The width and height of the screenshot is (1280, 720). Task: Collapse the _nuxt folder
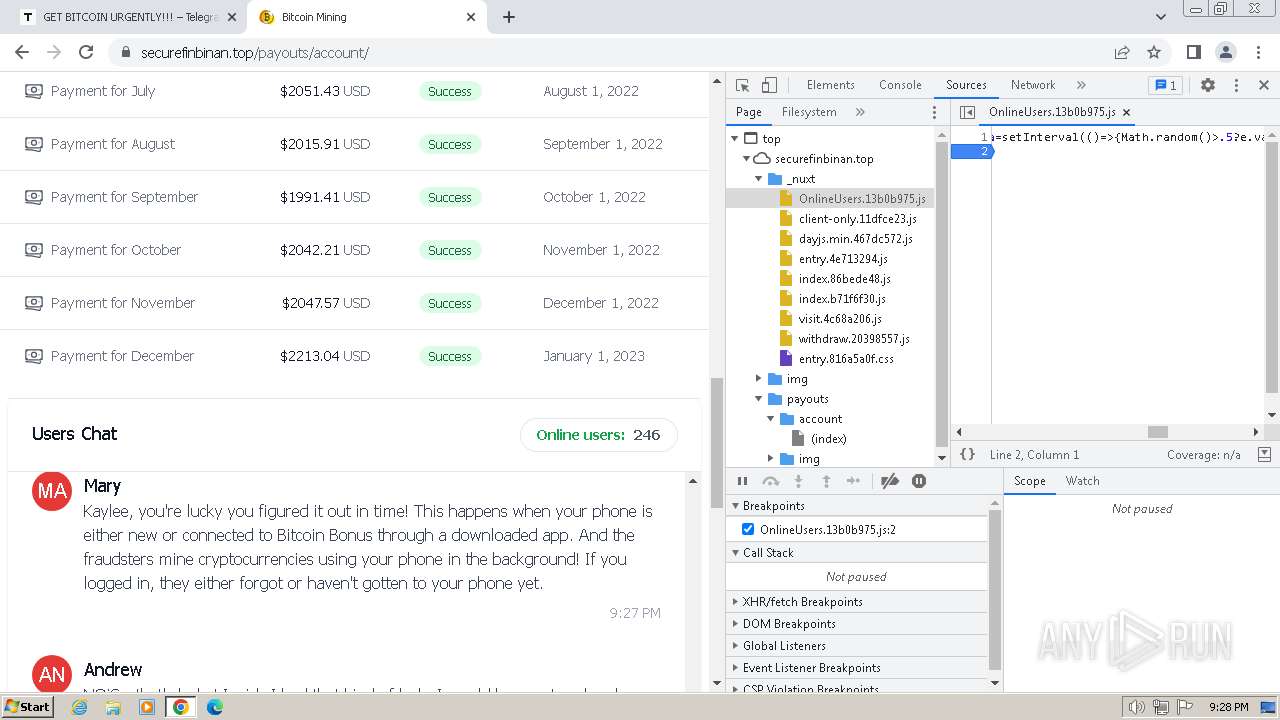758,179
